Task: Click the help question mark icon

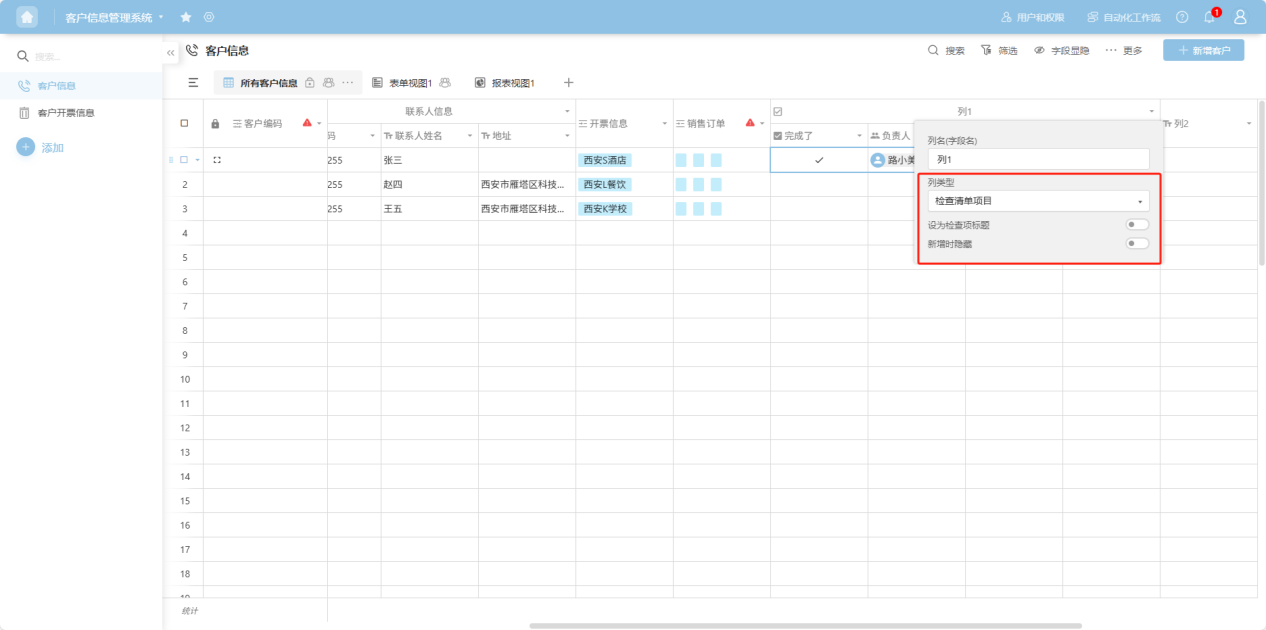Action: pos(1182,17)
